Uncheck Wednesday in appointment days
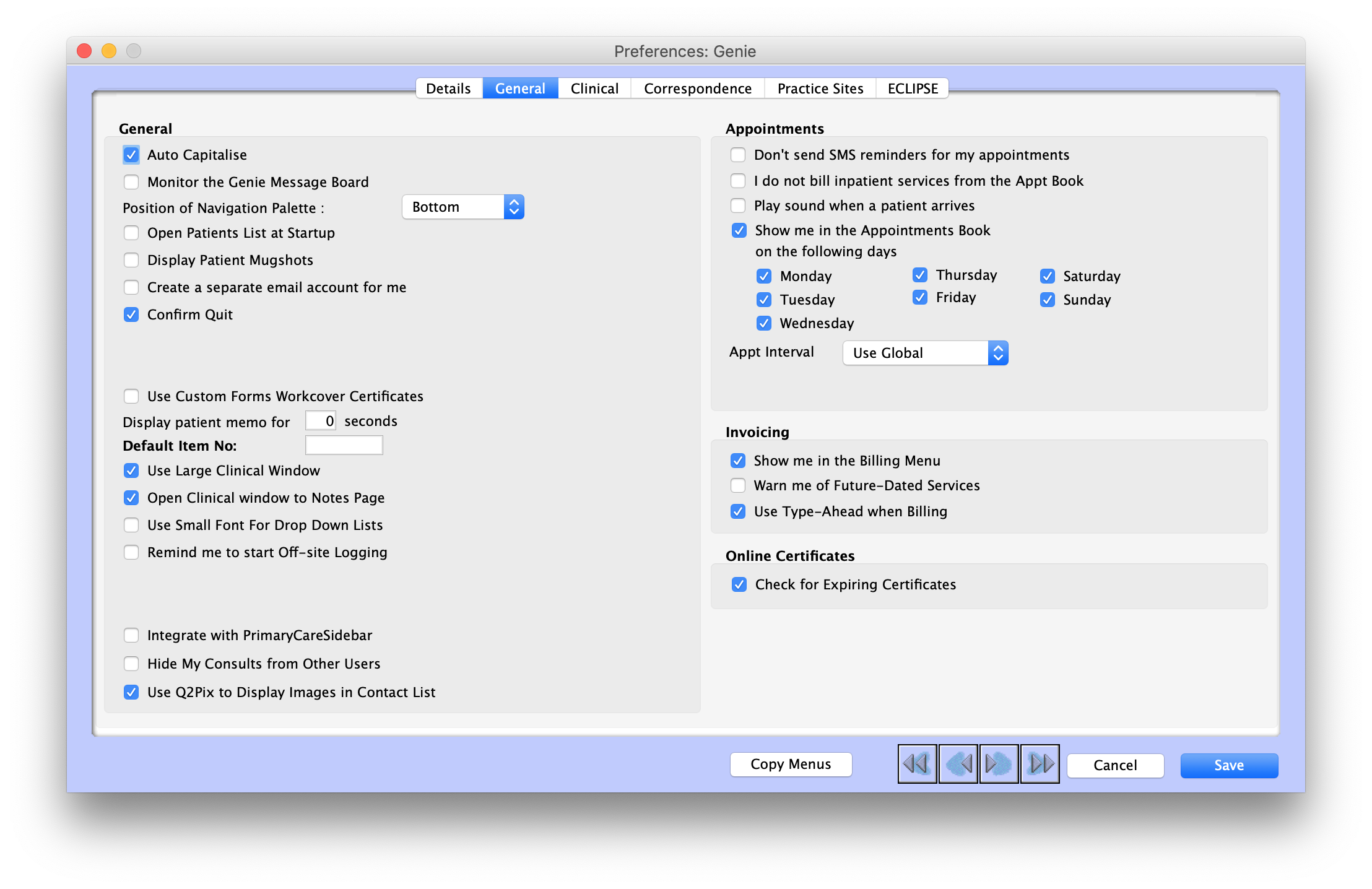Viewport: 1372px width, 889px height. pyautogui.click(x=765, y=323)
